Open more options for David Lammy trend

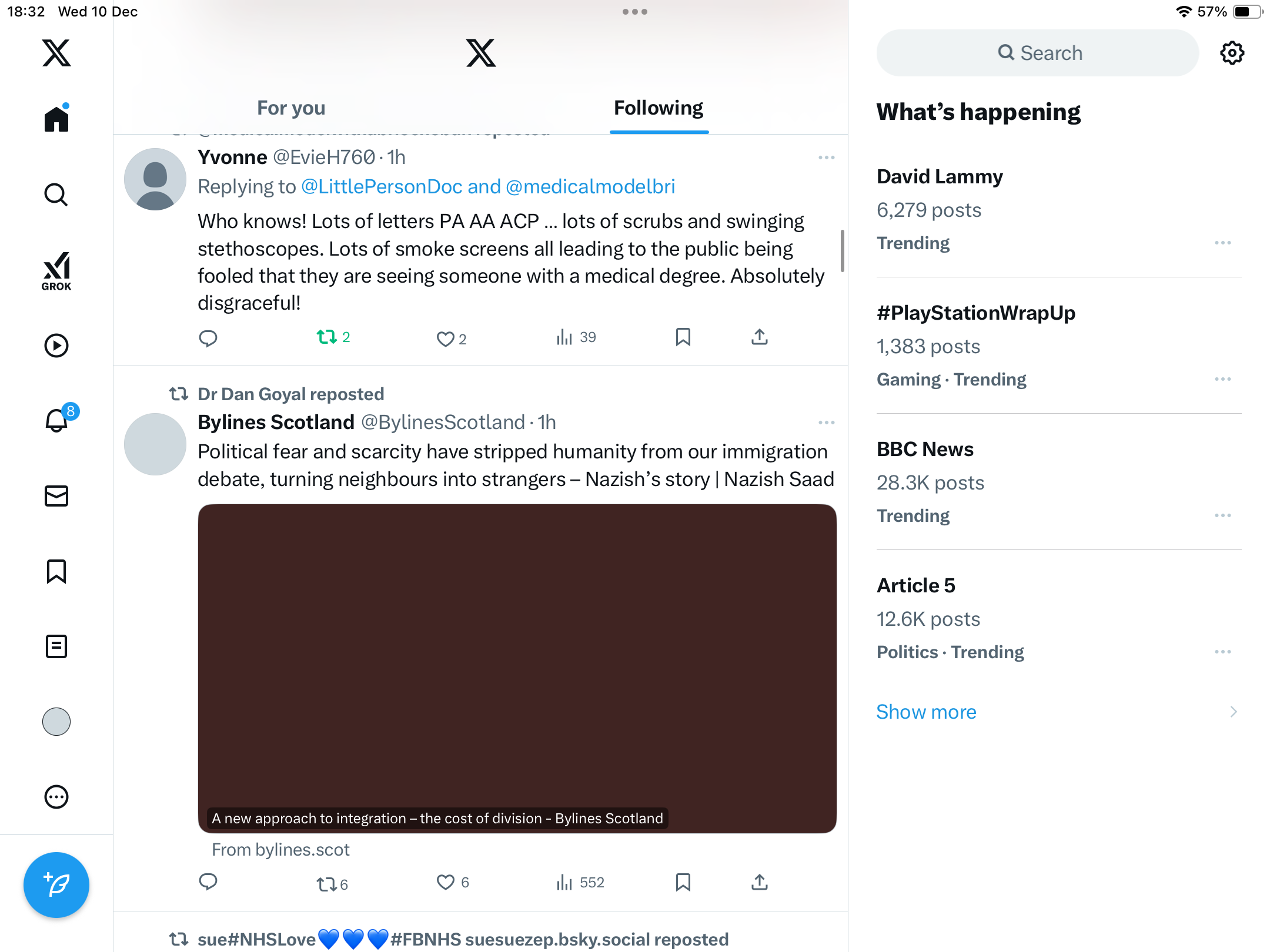pos(1222,243)
